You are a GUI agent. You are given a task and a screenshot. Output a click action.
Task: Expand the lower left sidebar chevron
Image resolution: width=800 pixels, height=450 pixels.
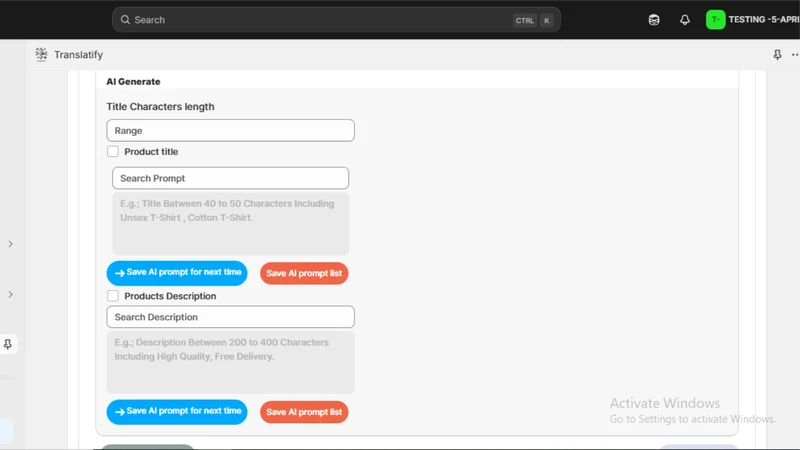[10, 294]
